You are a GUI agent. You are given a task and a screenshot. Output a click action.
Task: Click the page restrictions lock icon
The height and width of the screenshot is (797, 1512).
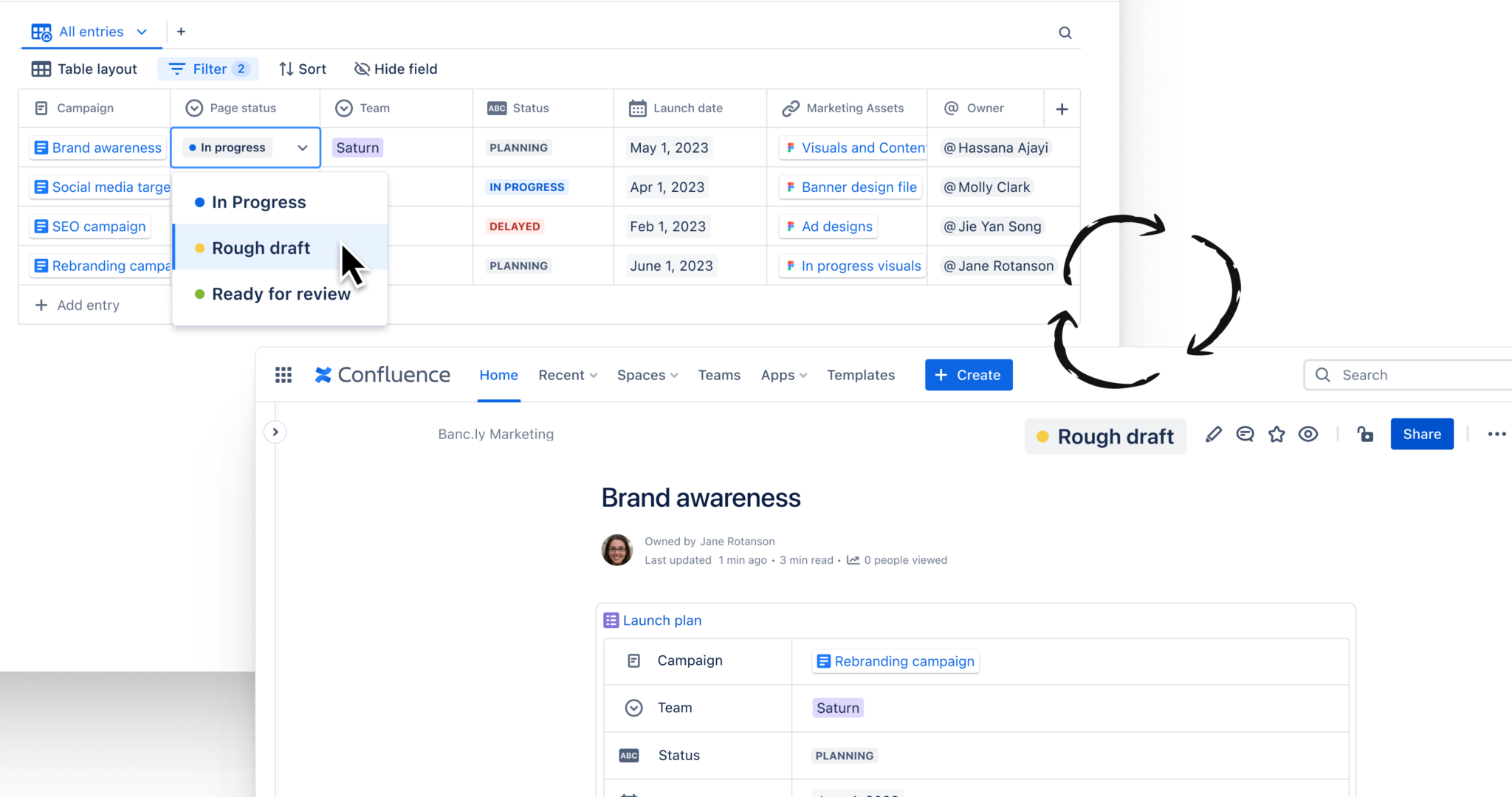[x=1365, y=435]
